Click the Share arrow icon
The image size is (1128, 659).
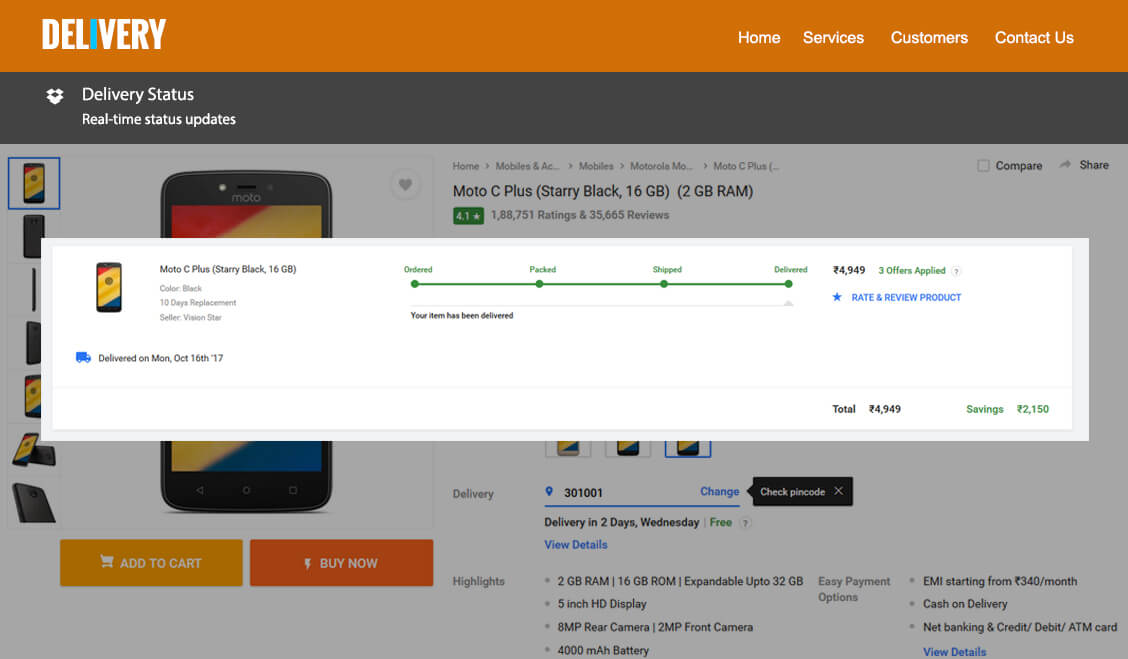[x=1065, y=165]
